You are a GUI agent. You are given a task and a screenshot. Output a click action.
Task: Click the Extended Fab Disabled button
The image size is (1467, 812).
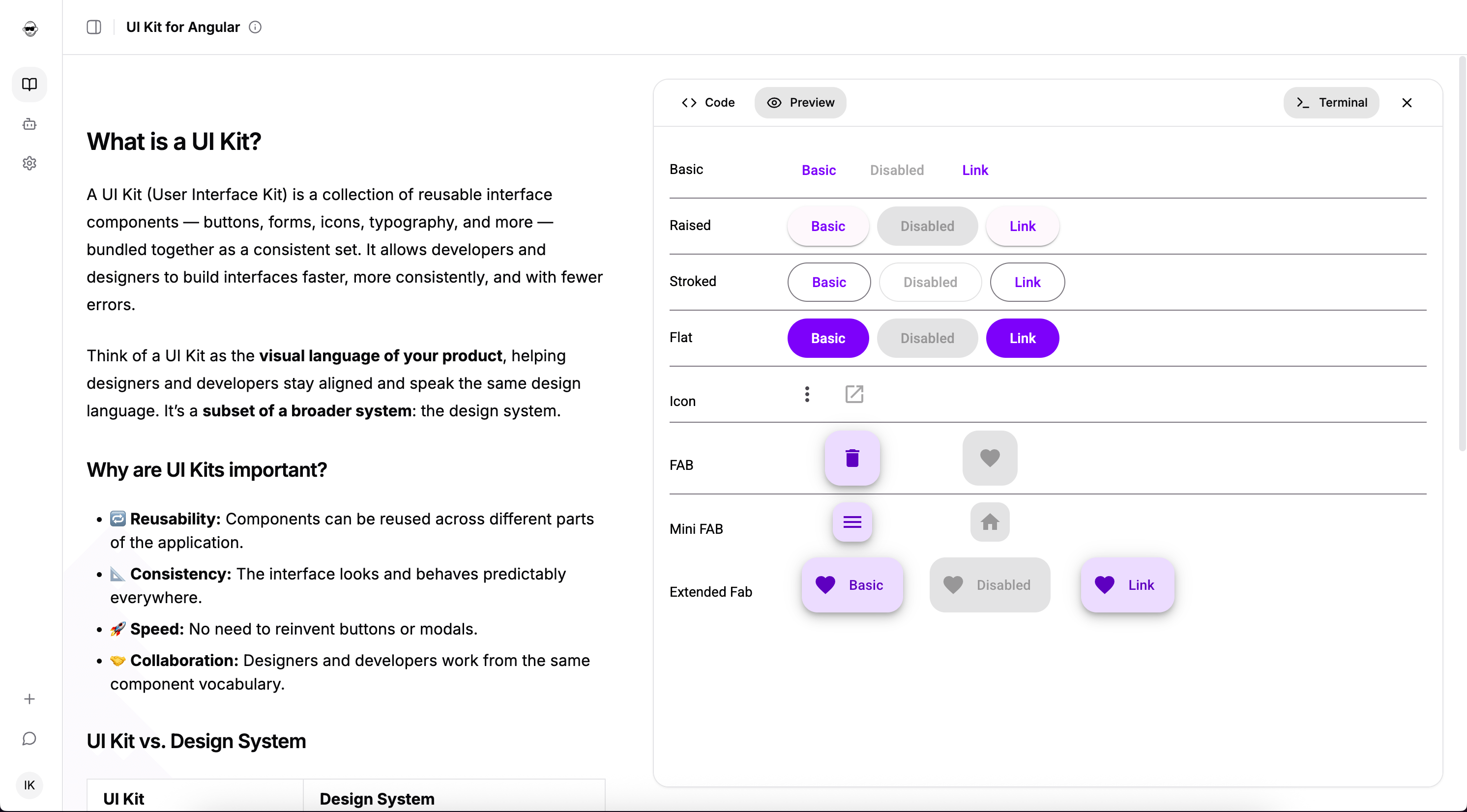point(990,585)
